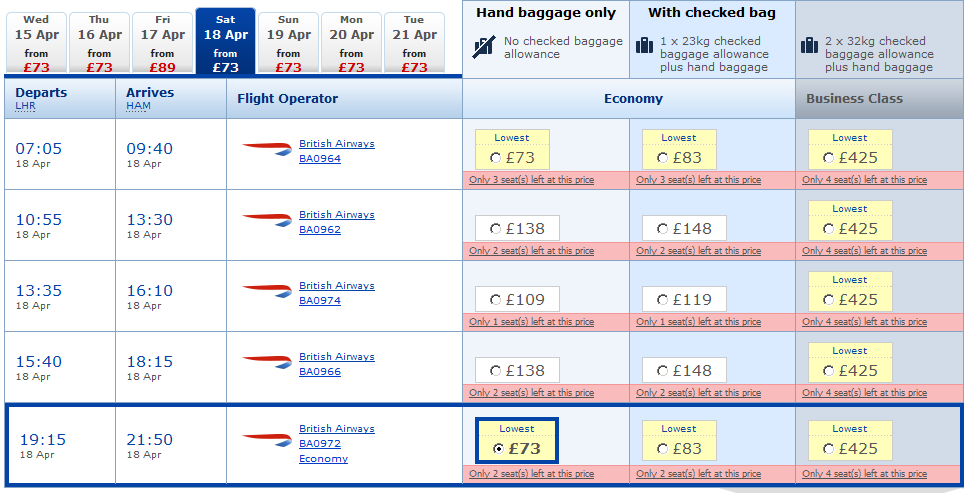Screen dimensions: 967x493
Task: Switch to the Fri 17 Apr date tab
Action: pyautogui.click(x=162, y=43)
